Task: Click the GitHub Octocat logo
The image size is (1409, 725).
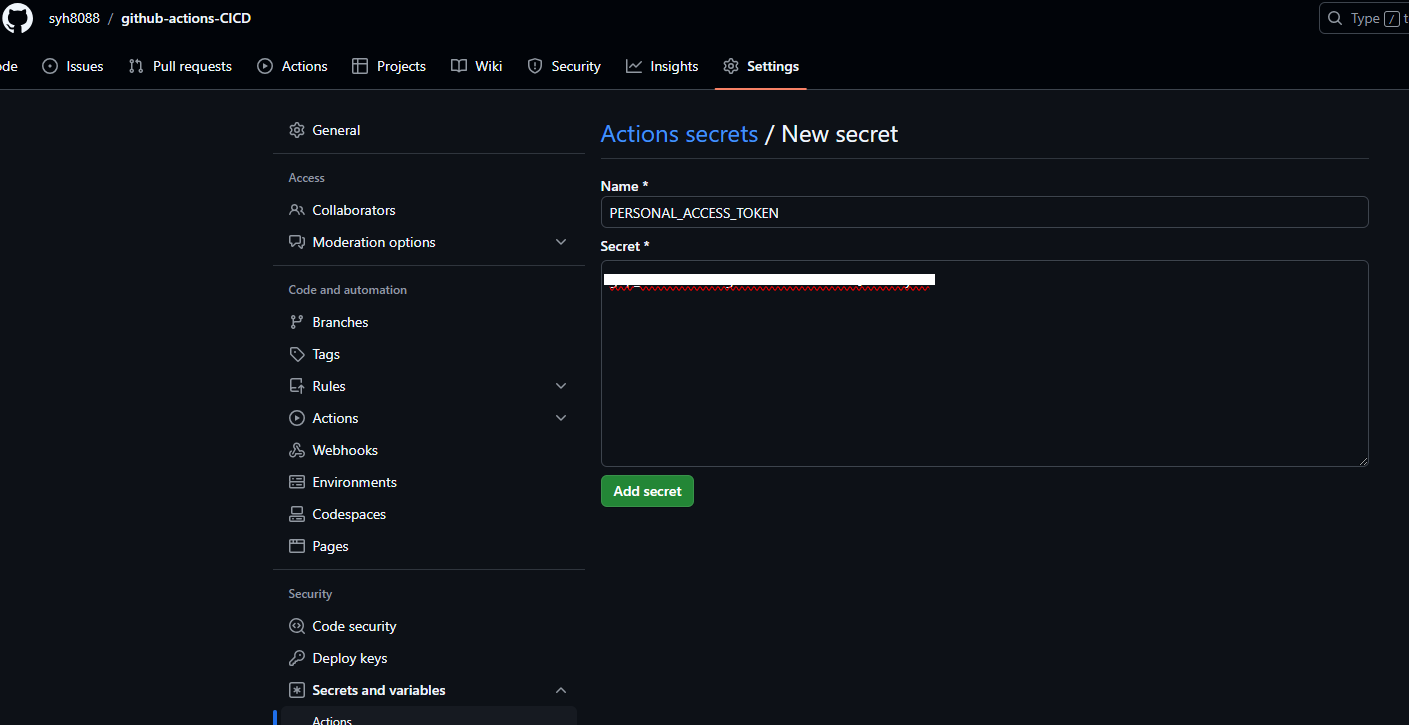Action: [x=17, y=18]
